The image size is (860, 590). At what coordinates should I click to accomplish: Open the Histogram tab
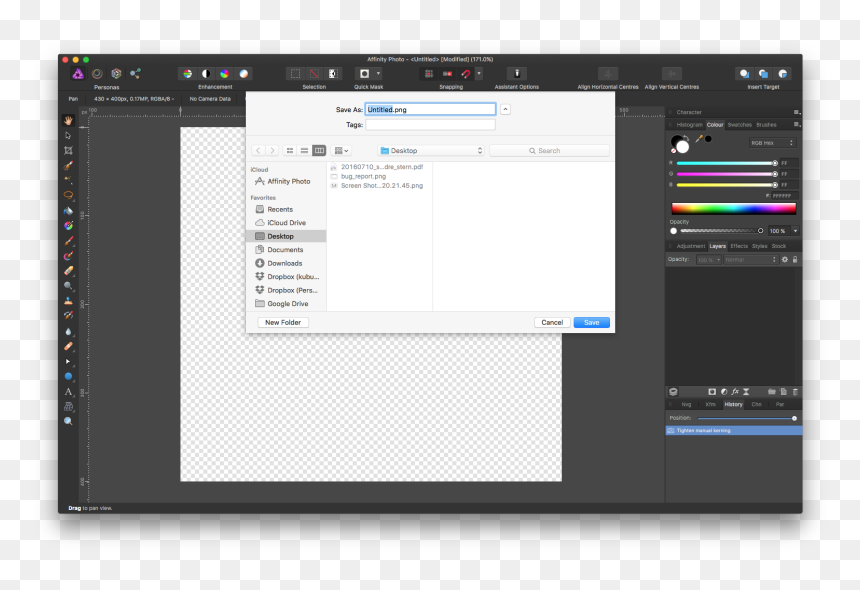click(689, 125)
